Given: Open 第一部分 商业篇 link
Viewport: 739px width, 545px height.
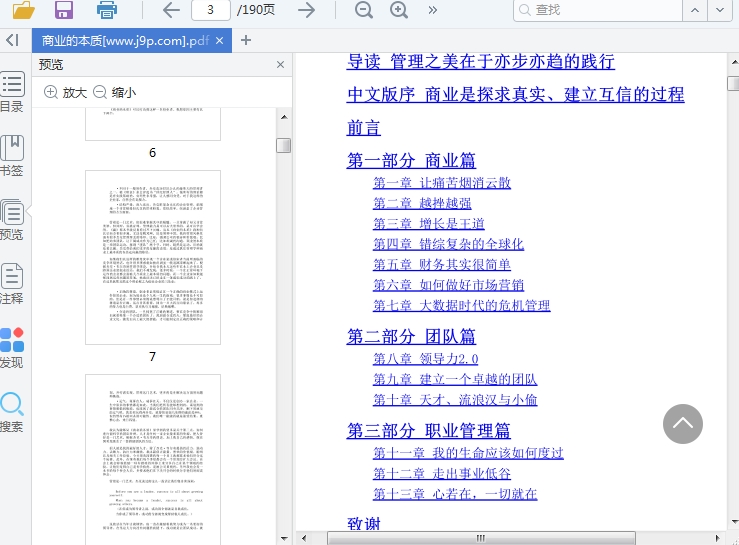Looking at the screenshot, I should coord(411,161).
